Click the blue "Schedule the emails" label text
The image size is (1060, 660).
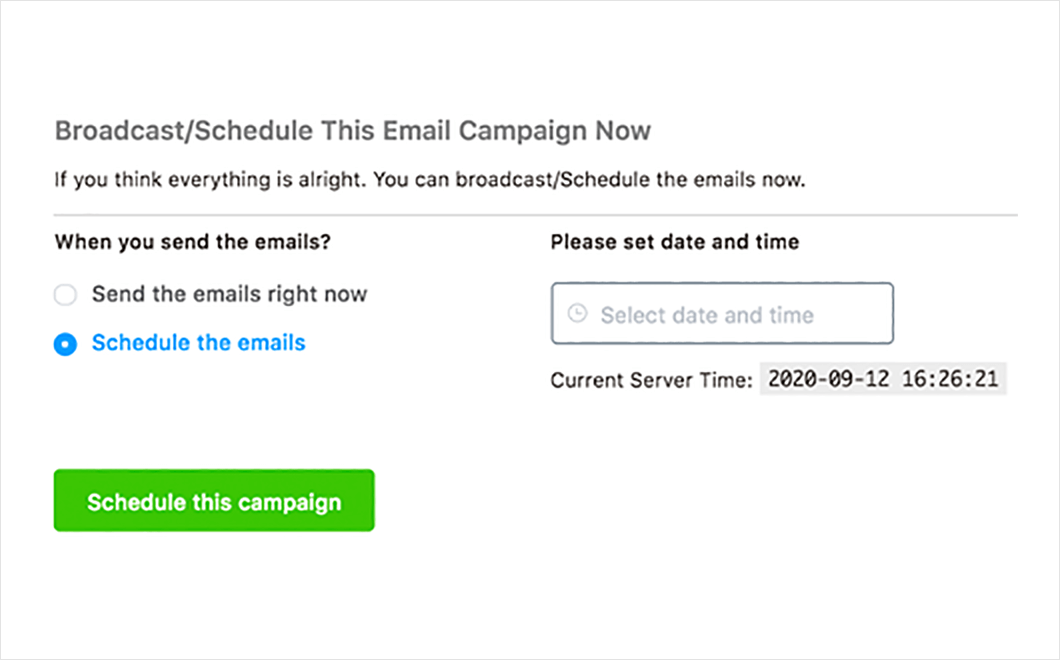[x=198, y=343]
